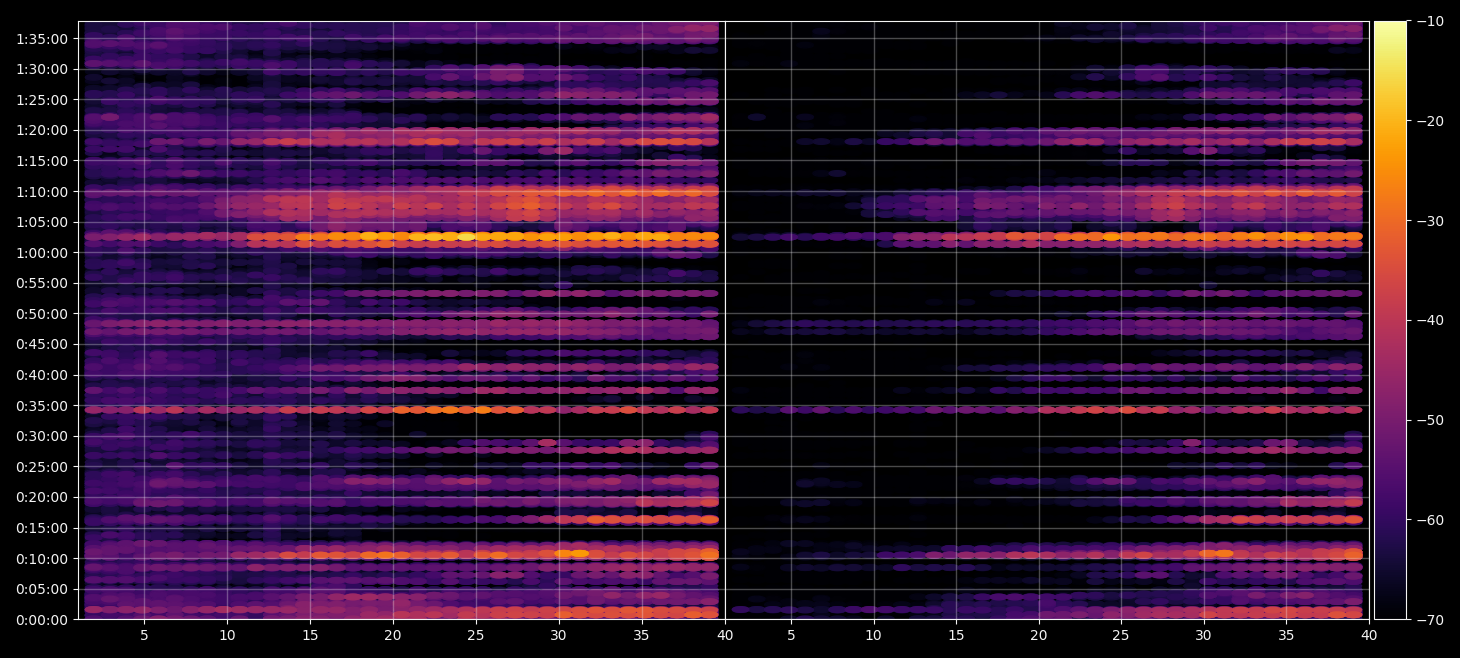
Task: Click x-axis label 5 of left heatmap
Action: point(144,635)
